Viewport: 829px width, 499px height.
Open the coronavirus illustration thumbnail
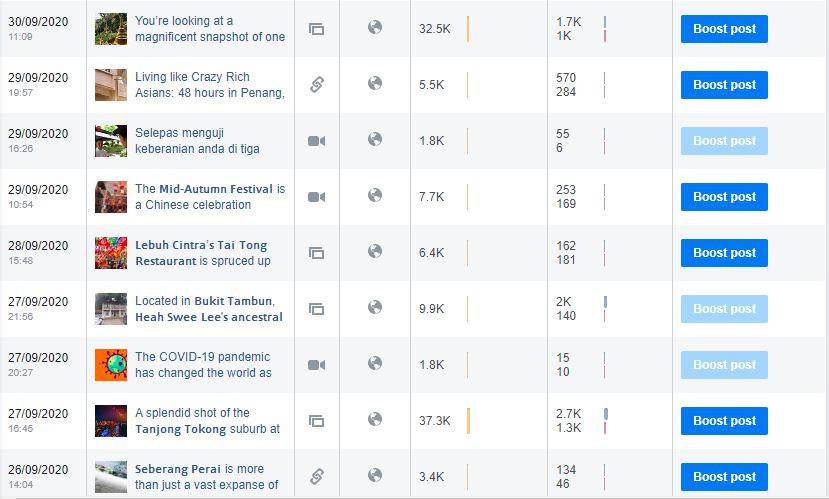(111, 365)
